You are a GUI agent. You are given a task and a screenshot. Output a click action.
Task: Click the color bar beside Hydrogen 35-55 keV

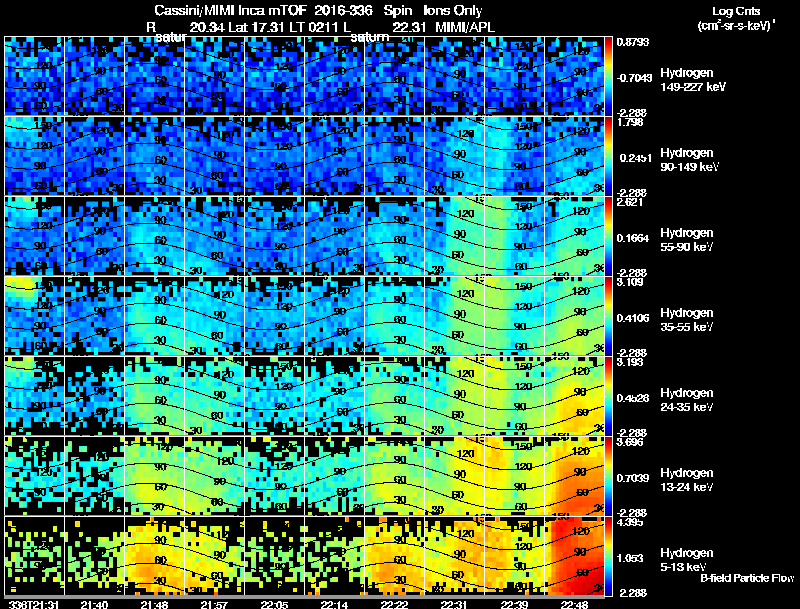(608, 316)
